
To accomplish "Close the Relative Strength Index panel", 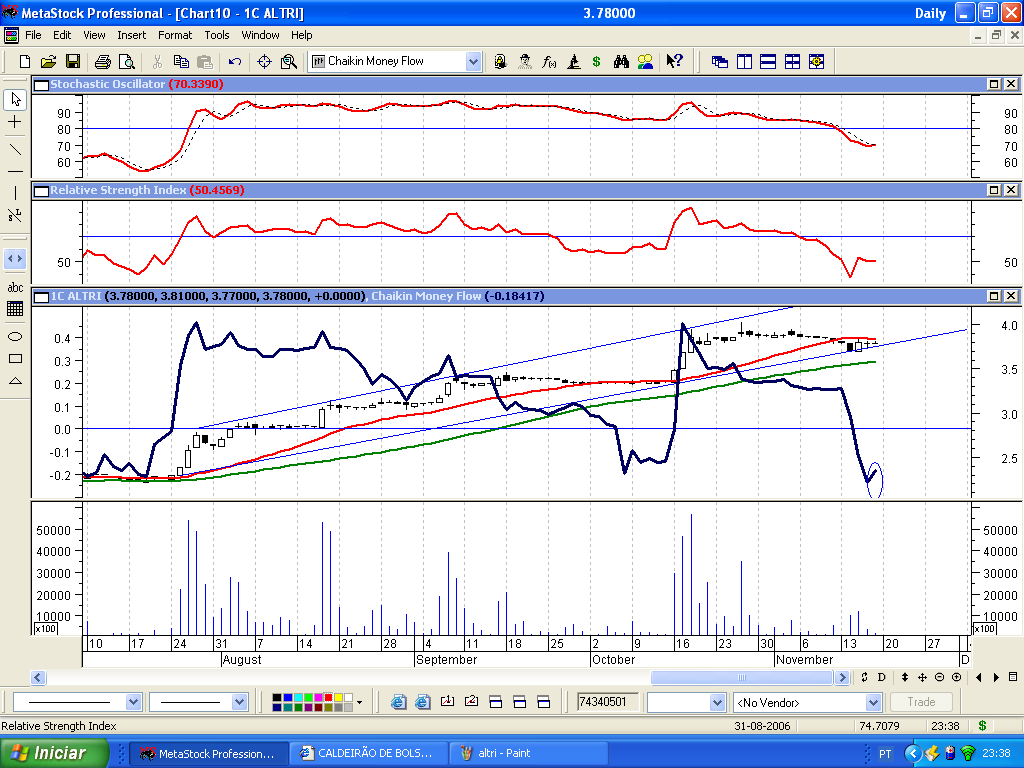I will tap(1011, 190).
